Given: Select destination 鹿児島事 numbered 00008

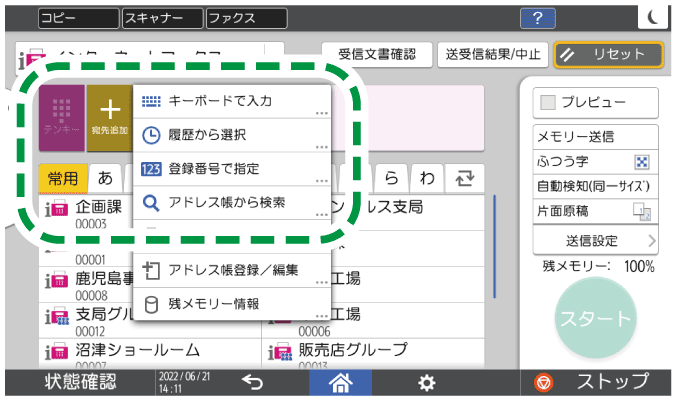Looking at the screenshot, I should [x=85, y=284].
